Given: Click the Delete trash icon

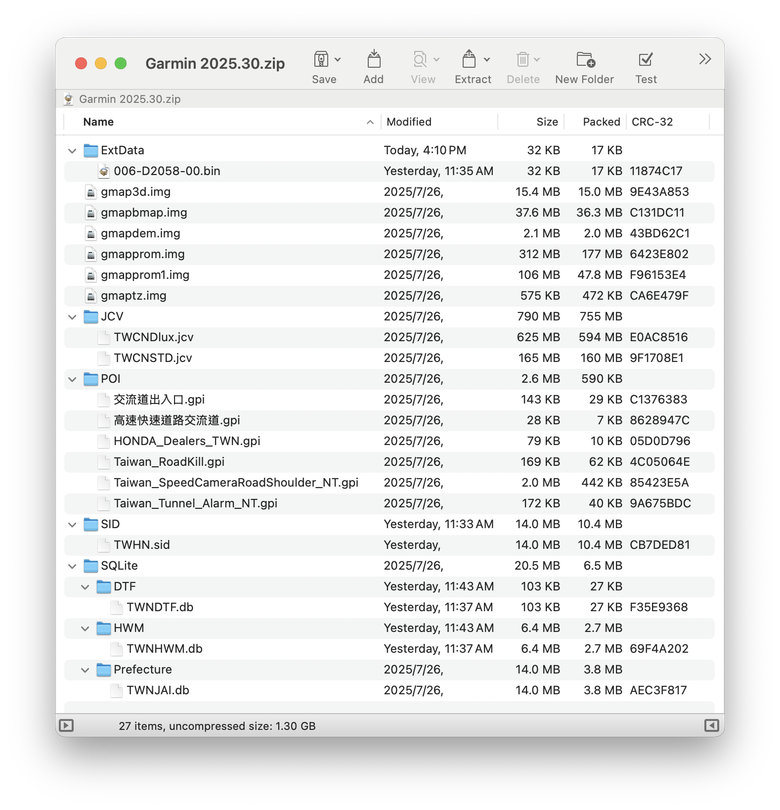Looking at the screenshot, I should pyautogui.click(x=523, y=60).
